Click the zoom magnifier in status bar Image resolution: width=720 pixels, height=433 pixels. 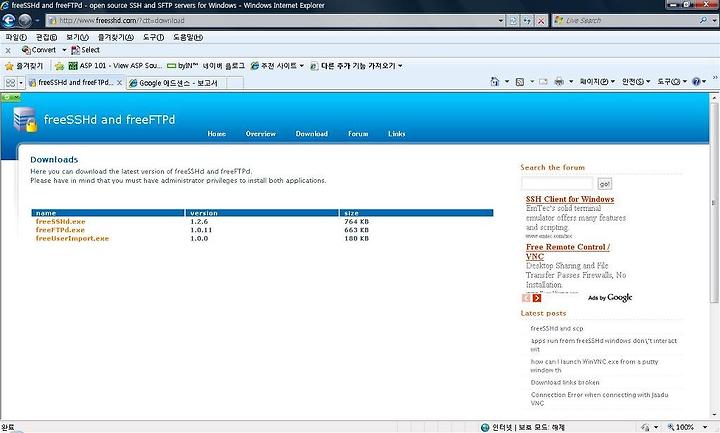[671, 427]
